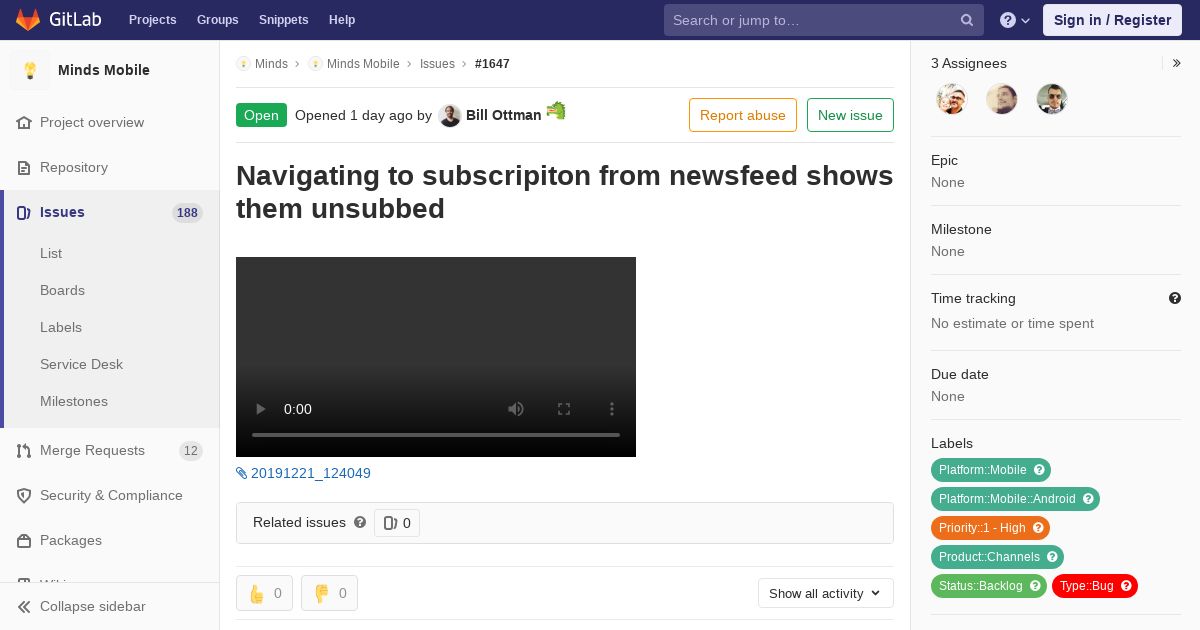1200x630 pixels.
Task: Click Minds breadcrumb link
Action: (x=271, y=64)
